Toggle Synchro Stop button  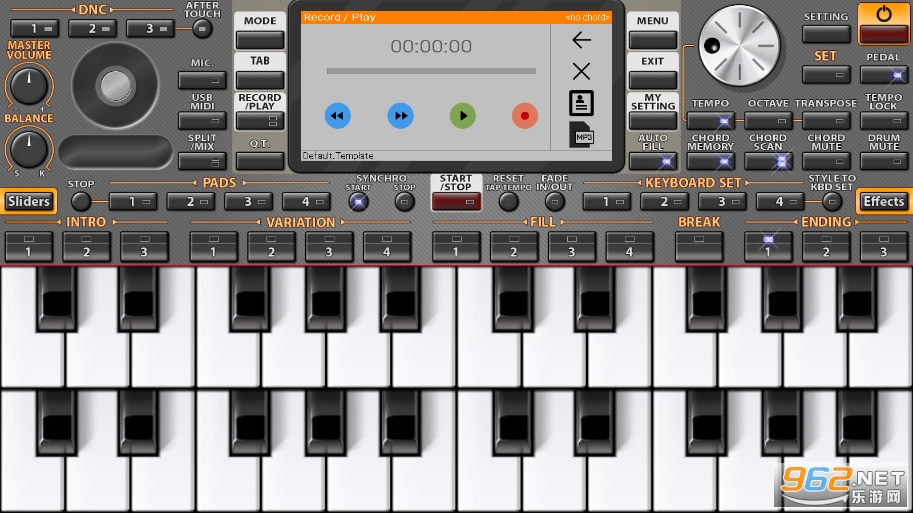[x=404, y=201]
